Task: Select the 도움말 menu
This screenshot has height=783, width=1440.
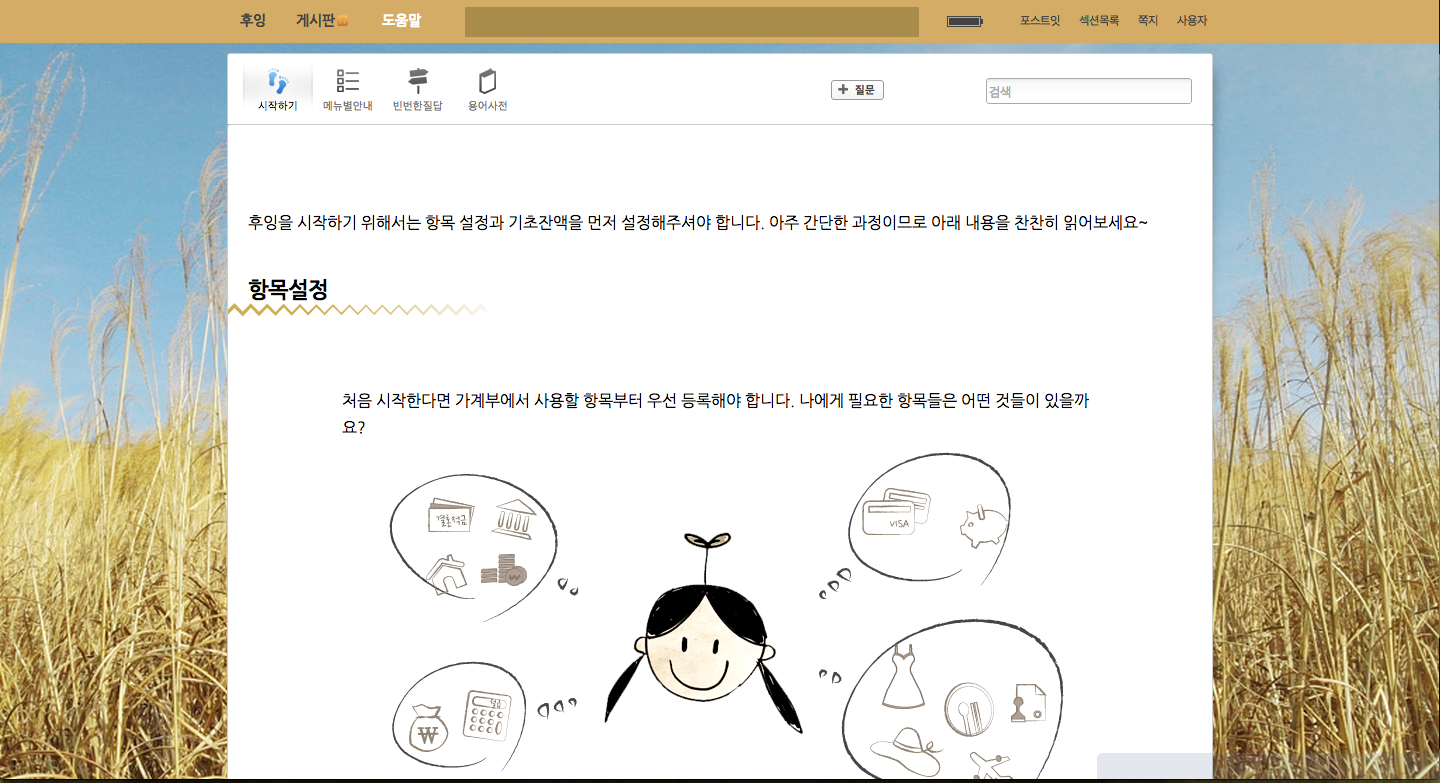Action: (401, 20)
